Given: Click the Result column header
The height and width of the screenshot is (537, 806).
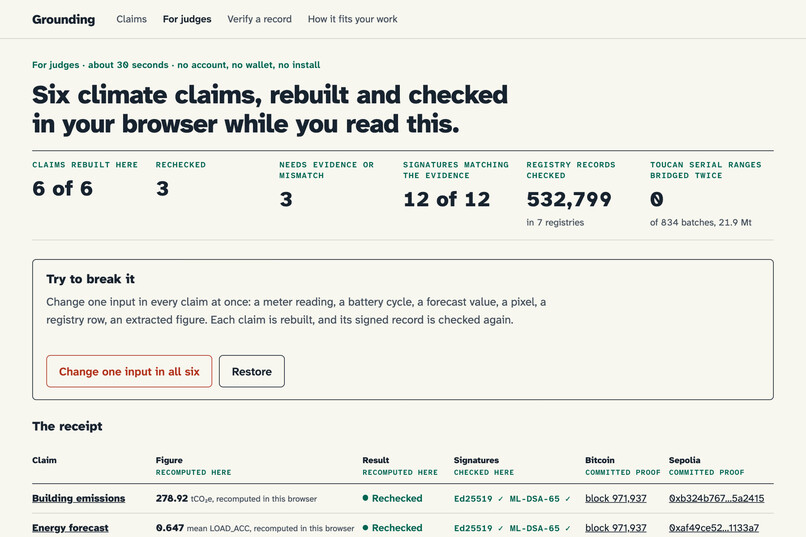Looking at the screenshot, I should pyautogui.click(x=375, y=460).
